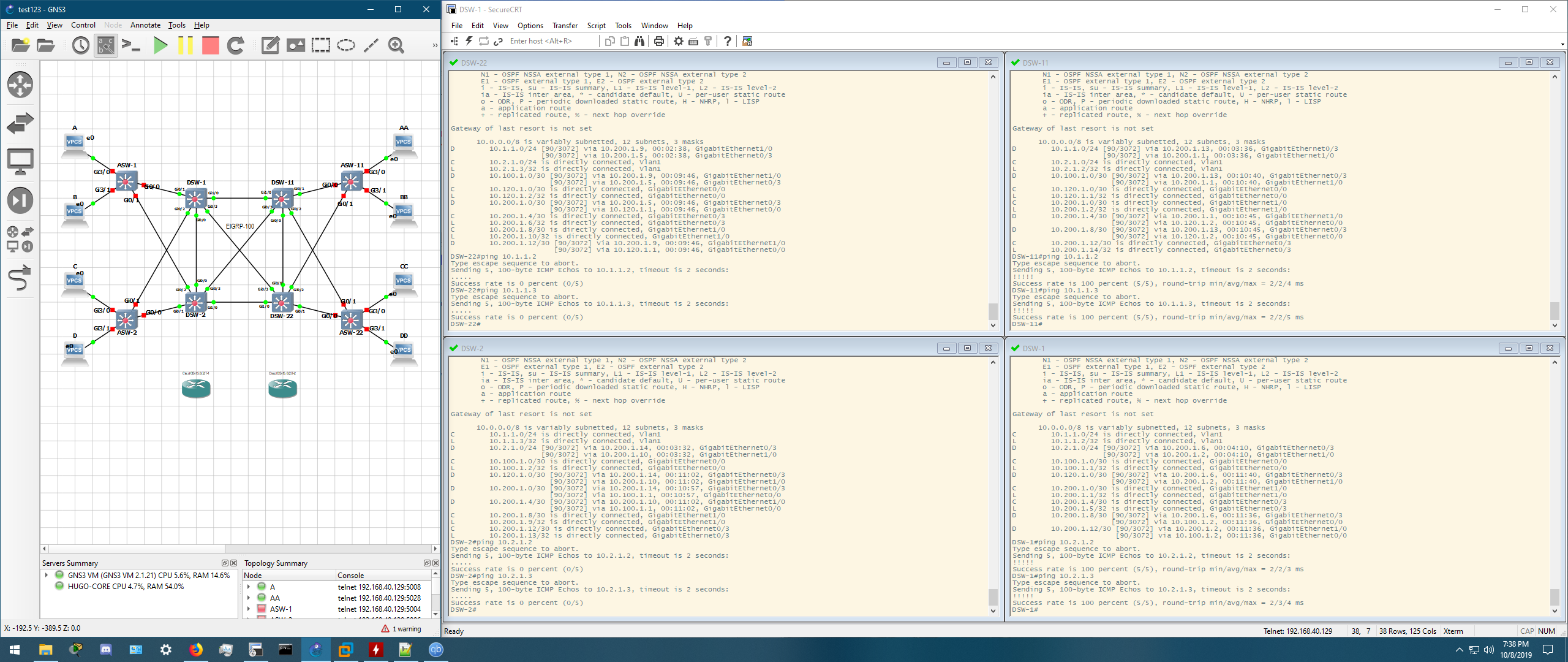Select the Draw ellipse annotation tool
Image resolution: width=1568 pixels, height=662 pixels.
pyautogui.click(x=346, y=45)
